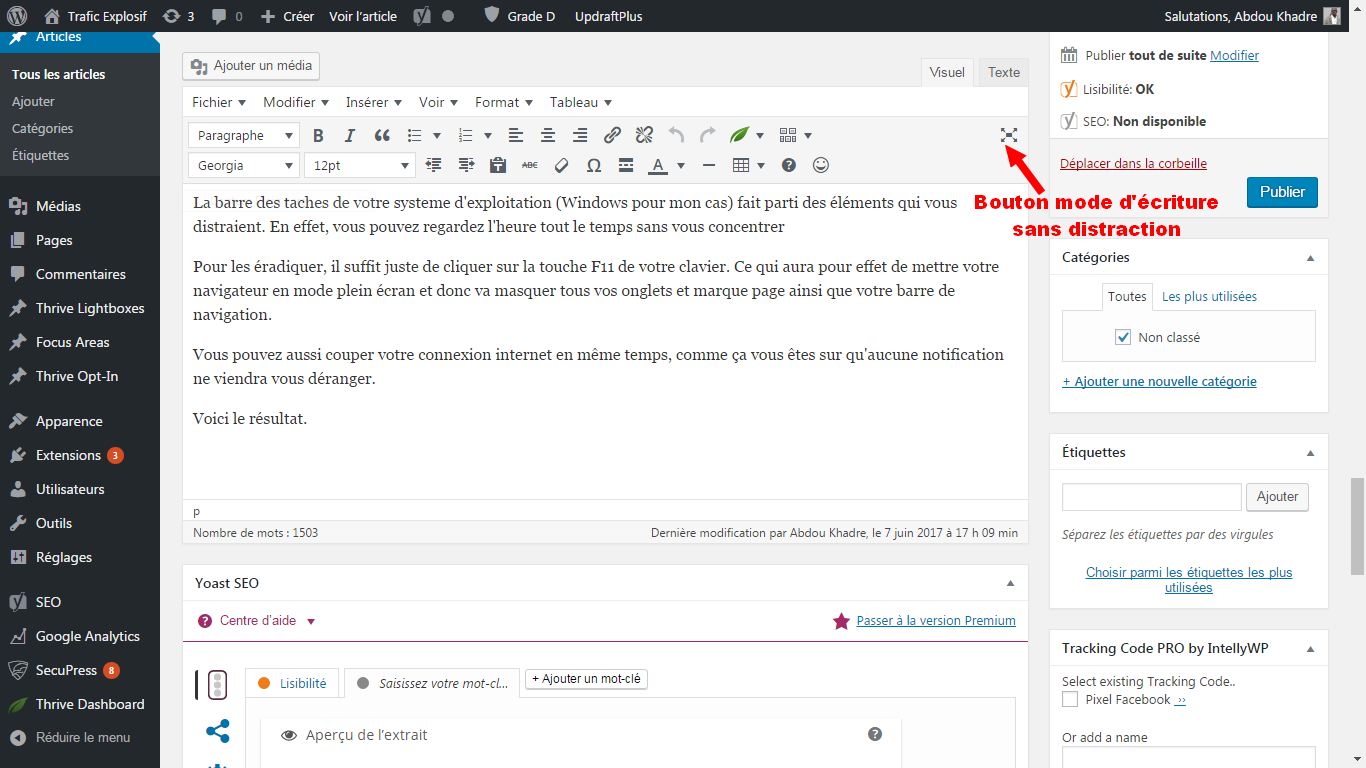Apply italic formatting
1366x768 pixels.
350,136
